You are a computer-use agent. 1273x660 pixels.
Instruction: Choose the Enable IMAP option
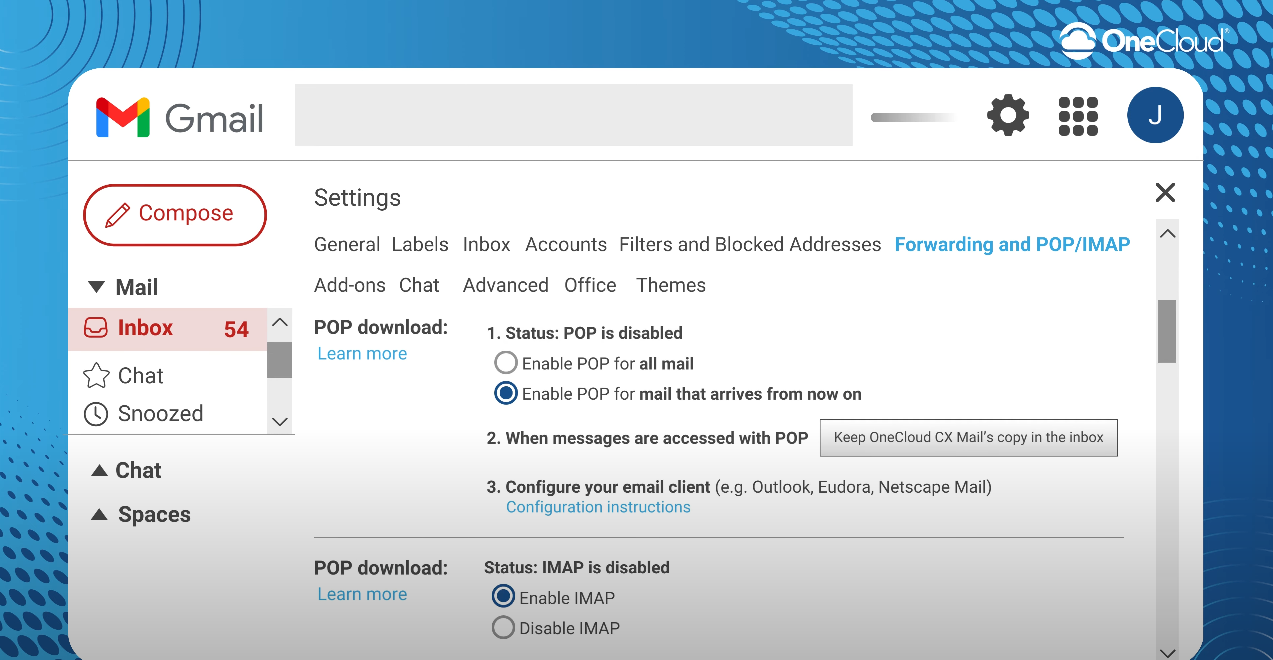point(503,597)
